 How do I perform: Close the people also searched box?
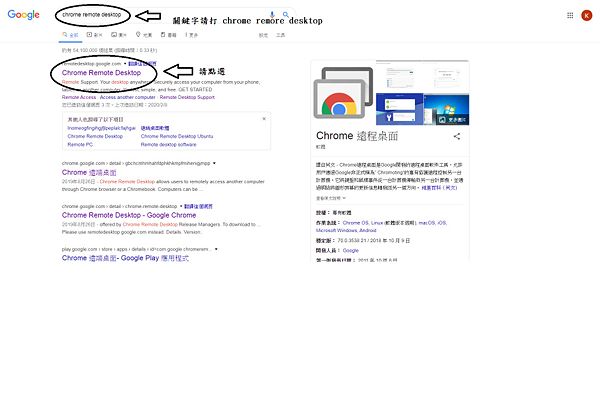264,119
